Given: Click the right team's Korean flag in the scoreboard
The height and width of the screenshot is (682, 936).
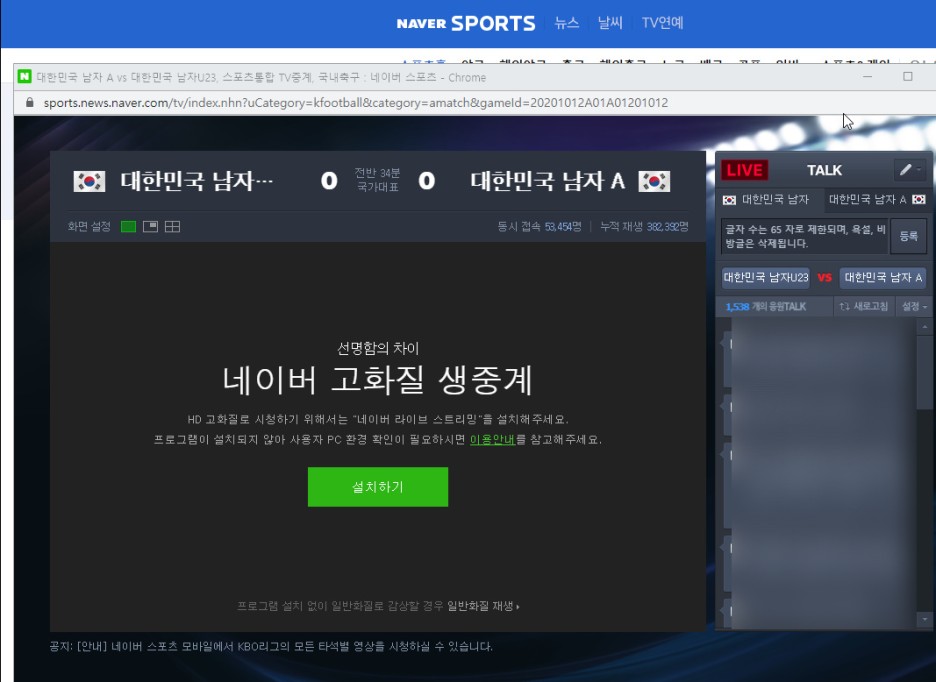Looking at the screenshot, I should click(x=654, y=181).
